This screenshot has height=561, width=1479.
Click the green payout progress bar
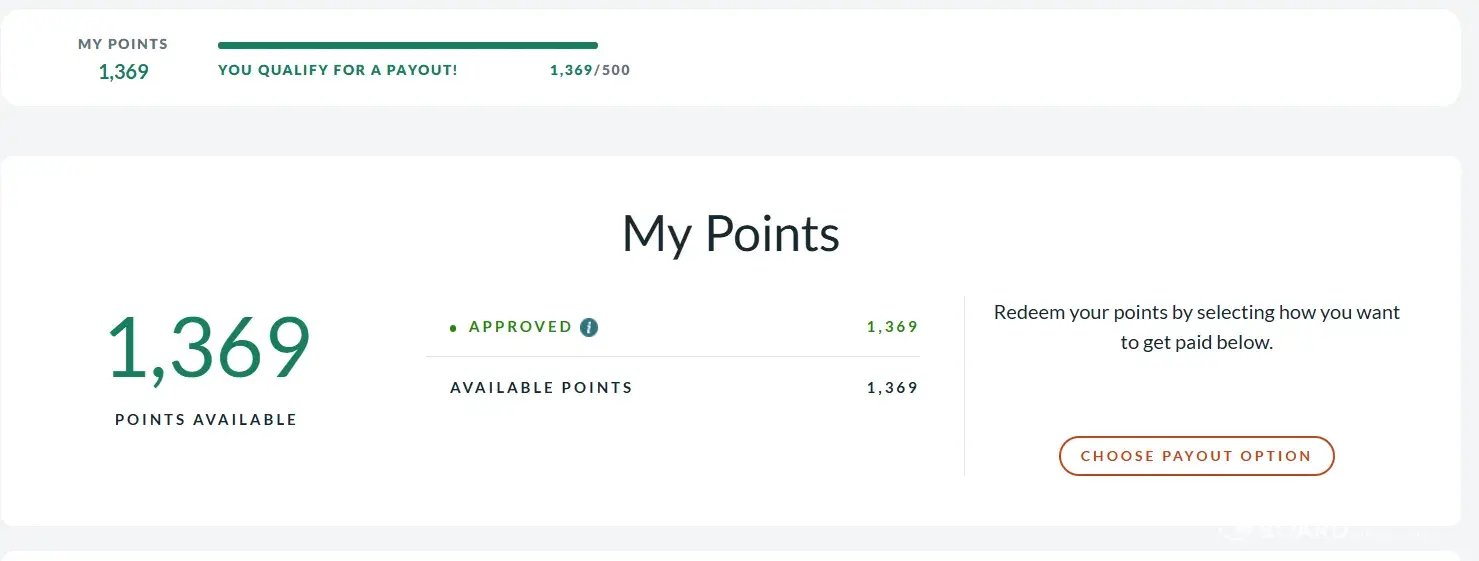(x=407, y=45)
